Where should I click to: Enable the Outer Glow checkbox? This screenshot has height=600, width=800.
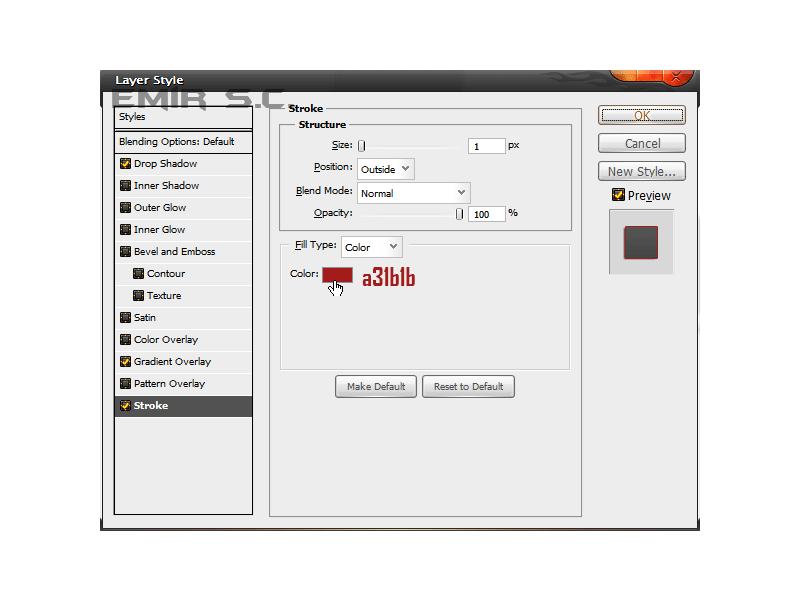pyautogui.click(x=125, y=208)
